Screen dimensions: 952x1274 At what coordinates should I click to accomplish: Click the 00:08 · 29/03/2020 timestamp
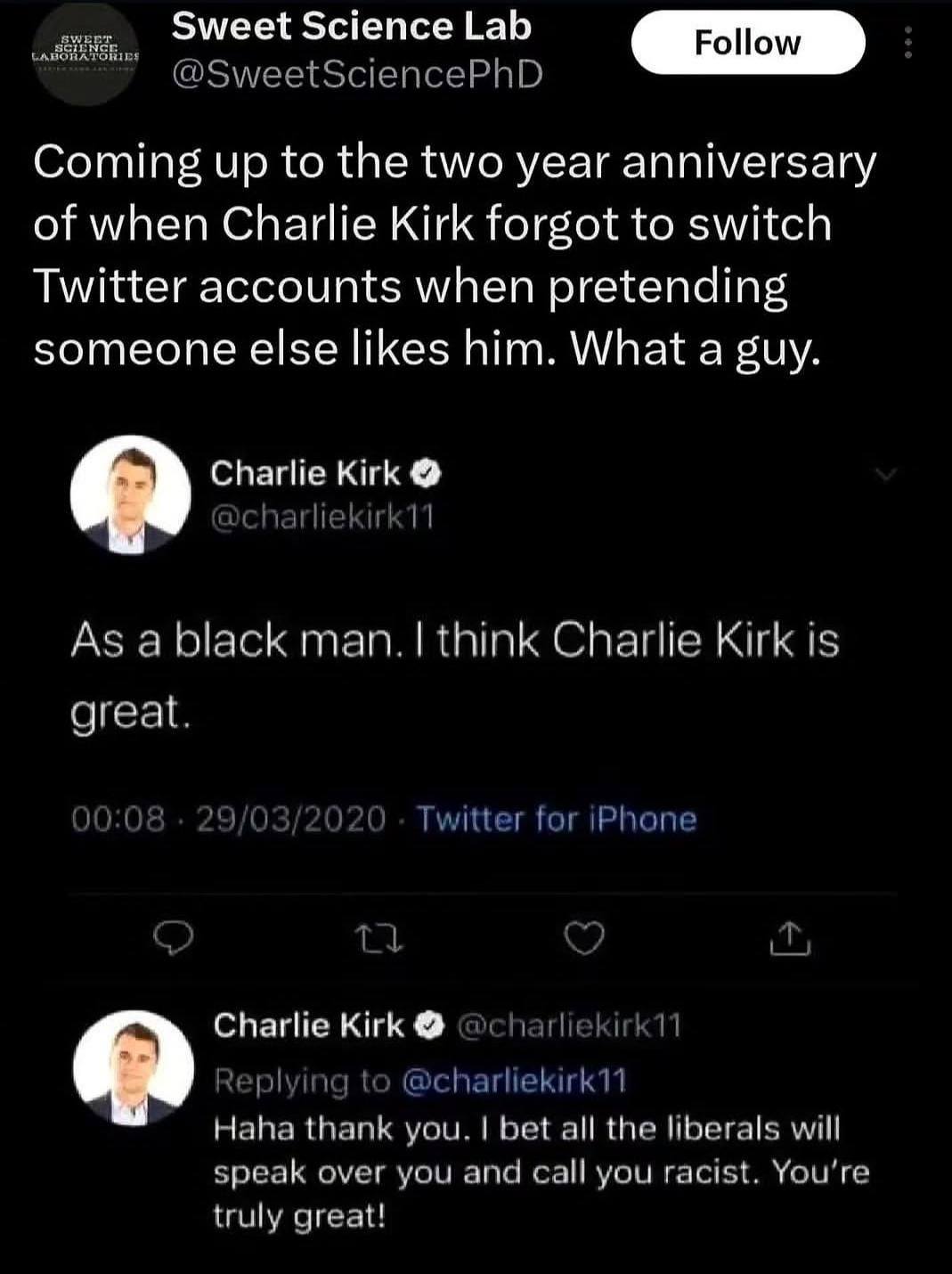(229, 819)
